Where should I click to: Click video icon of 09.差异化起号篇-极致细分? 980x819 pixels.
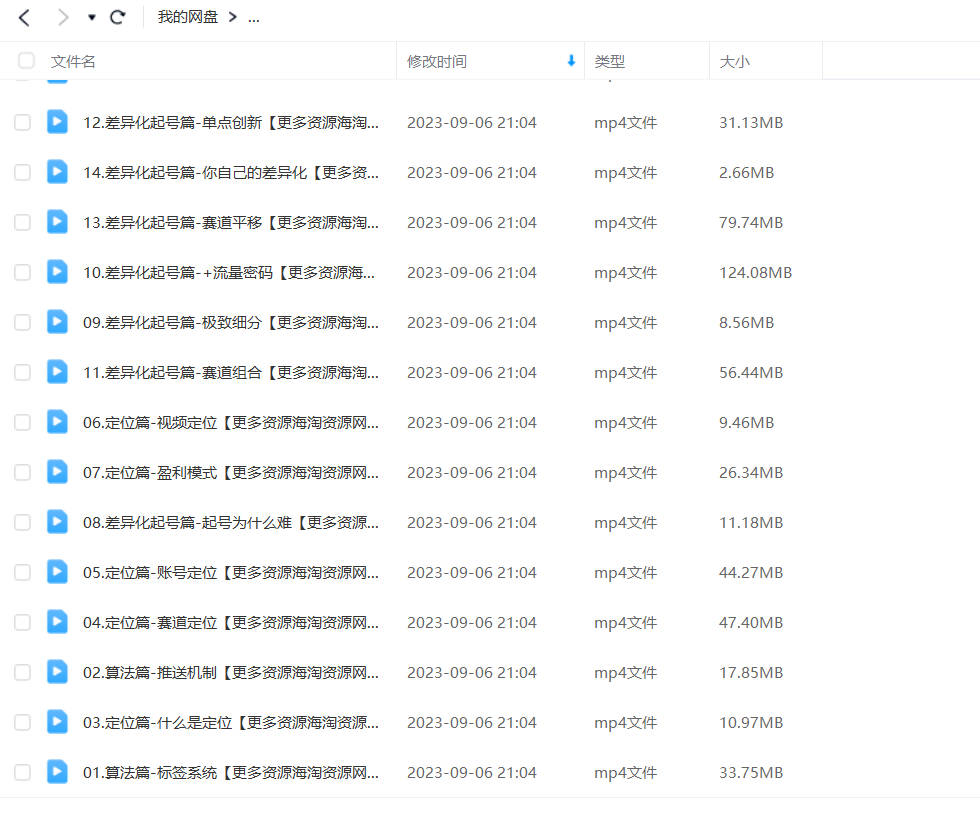click(x=57, y=321)
